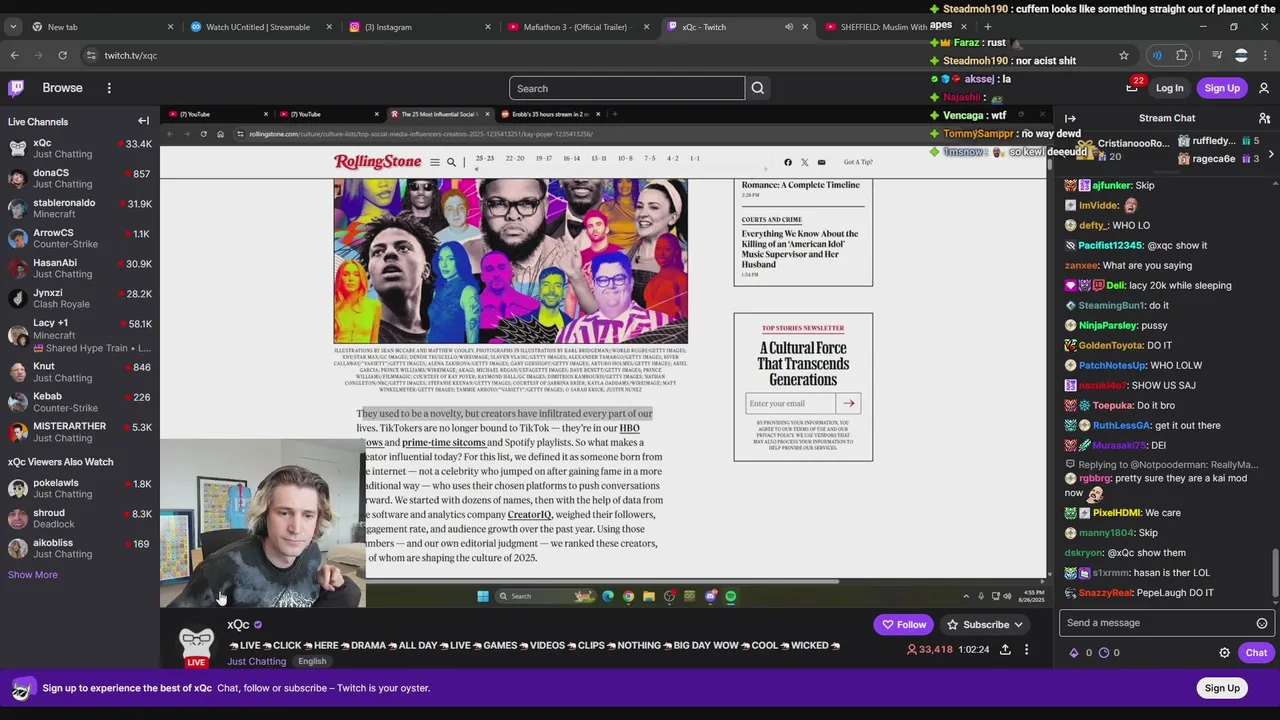Open shroud Deadlock channel
1280x720 pixels.
[80, 518]
